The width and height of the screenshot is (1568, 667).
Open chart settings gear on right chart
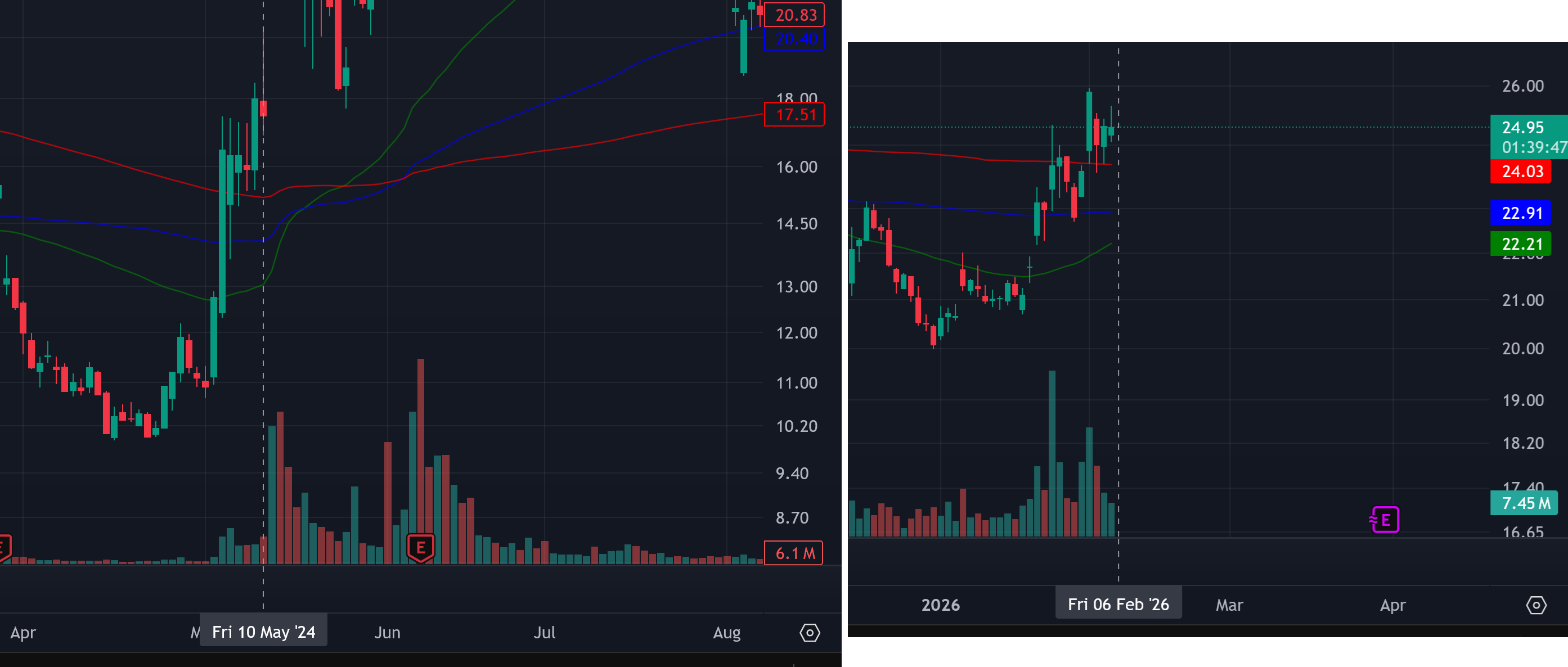(x=1536, y=605)
